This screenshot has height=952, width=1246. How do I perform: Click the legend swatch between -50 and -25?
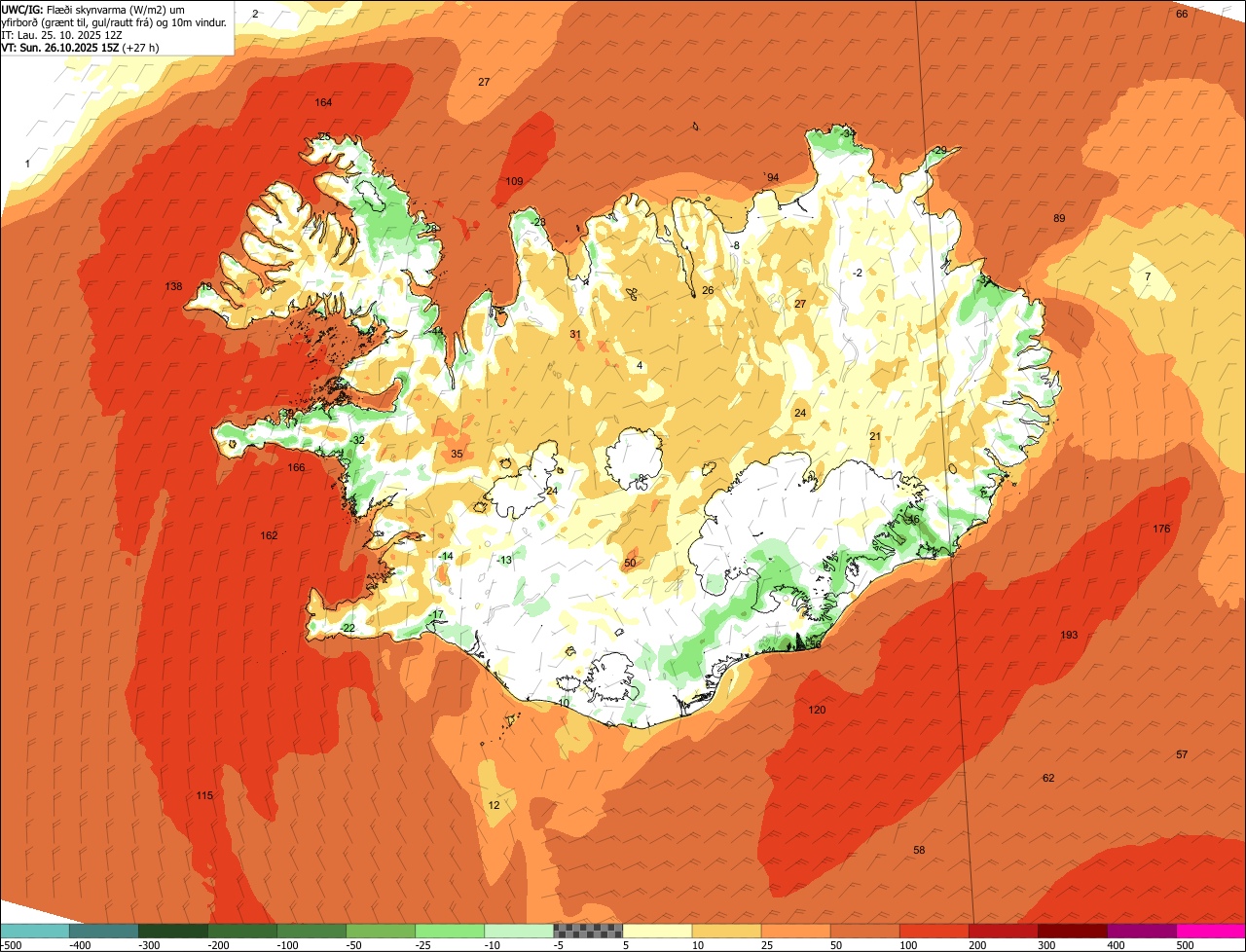click(x=381, y=931)
